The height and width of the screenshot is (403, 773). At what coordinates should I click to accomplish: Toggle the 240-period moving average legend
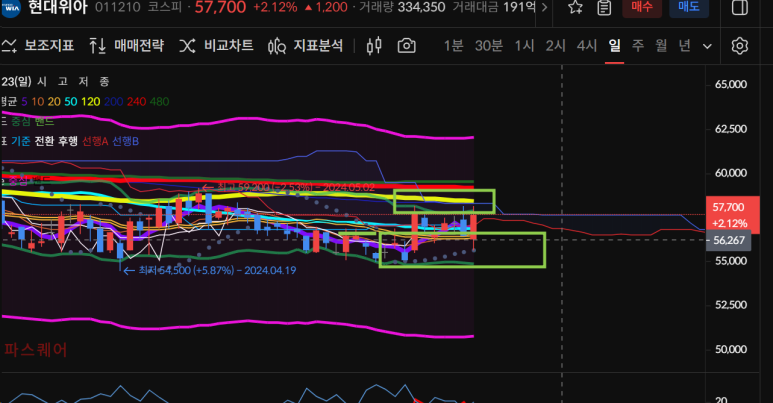point(137,102)
